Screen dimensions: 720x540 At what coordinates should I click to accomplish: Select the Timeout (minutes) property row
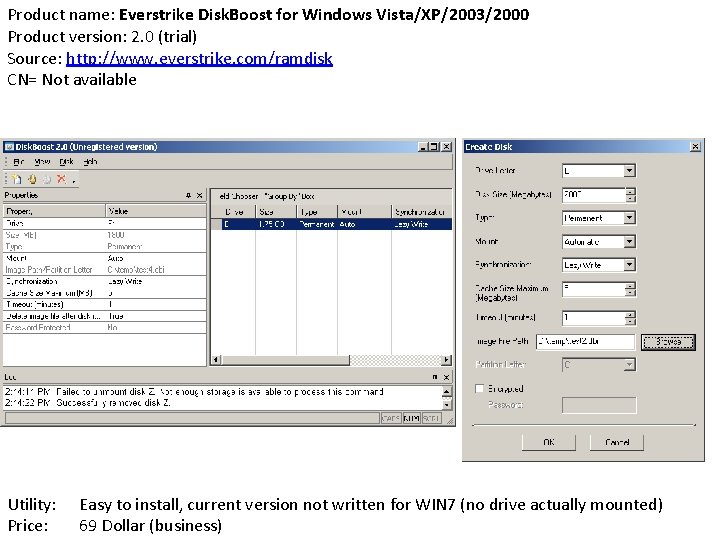[x=105, y=304]
